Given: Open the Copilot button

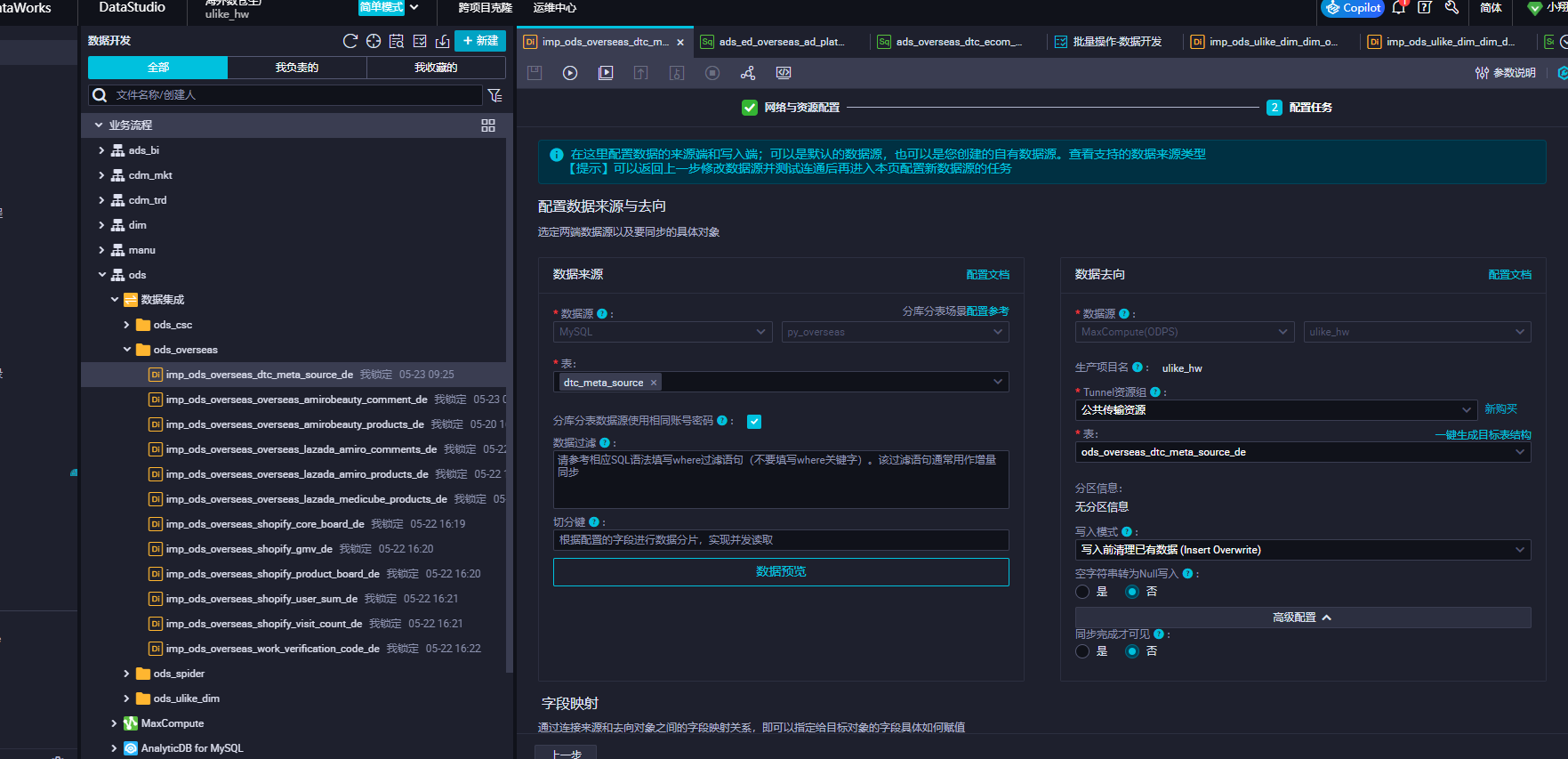Looking at the screenshot, I should point(1353,8).
